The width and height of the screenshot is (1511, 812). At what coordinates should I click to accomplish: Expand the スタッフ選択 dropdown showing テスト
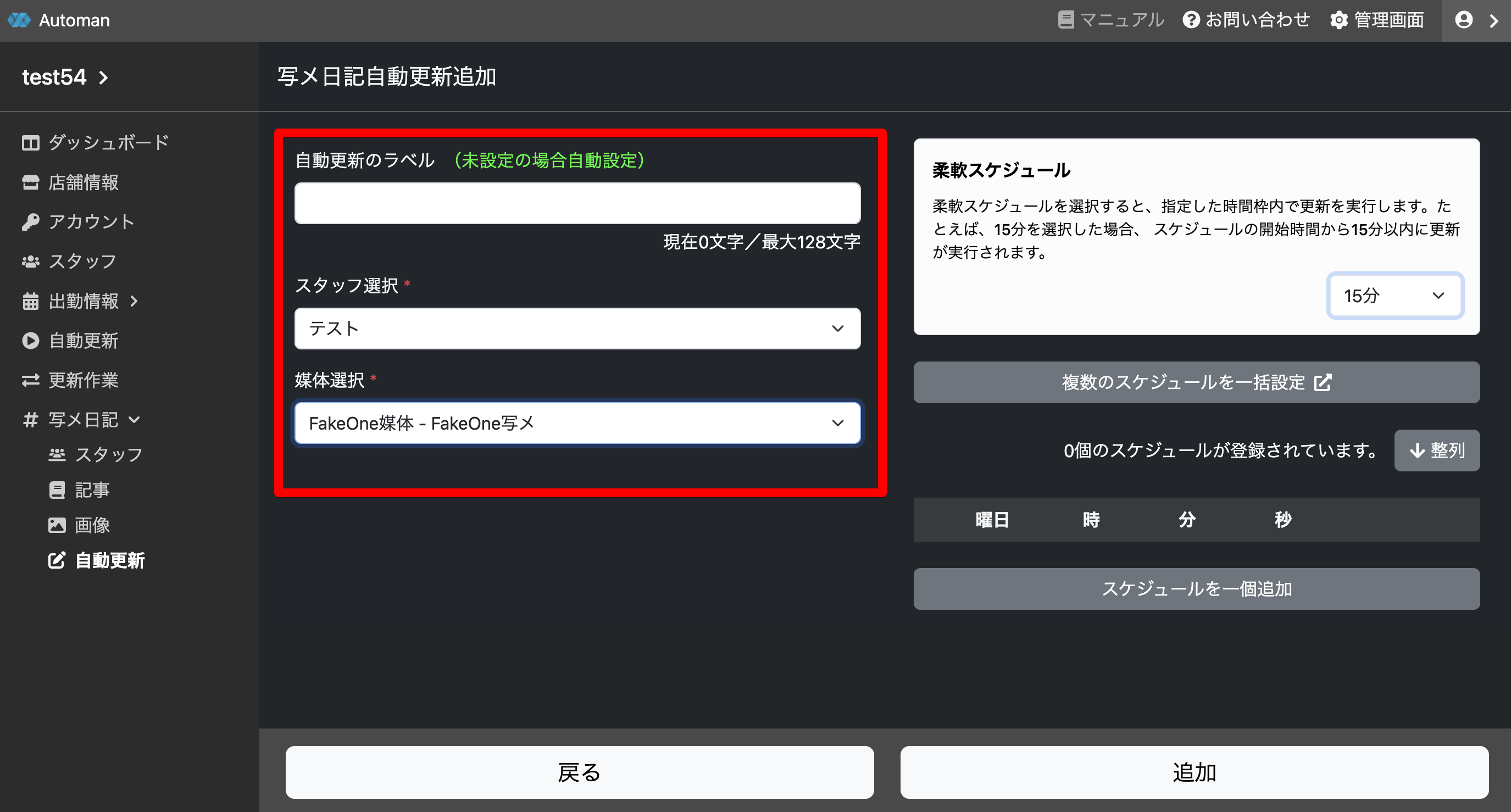click(x=577, y=329)
